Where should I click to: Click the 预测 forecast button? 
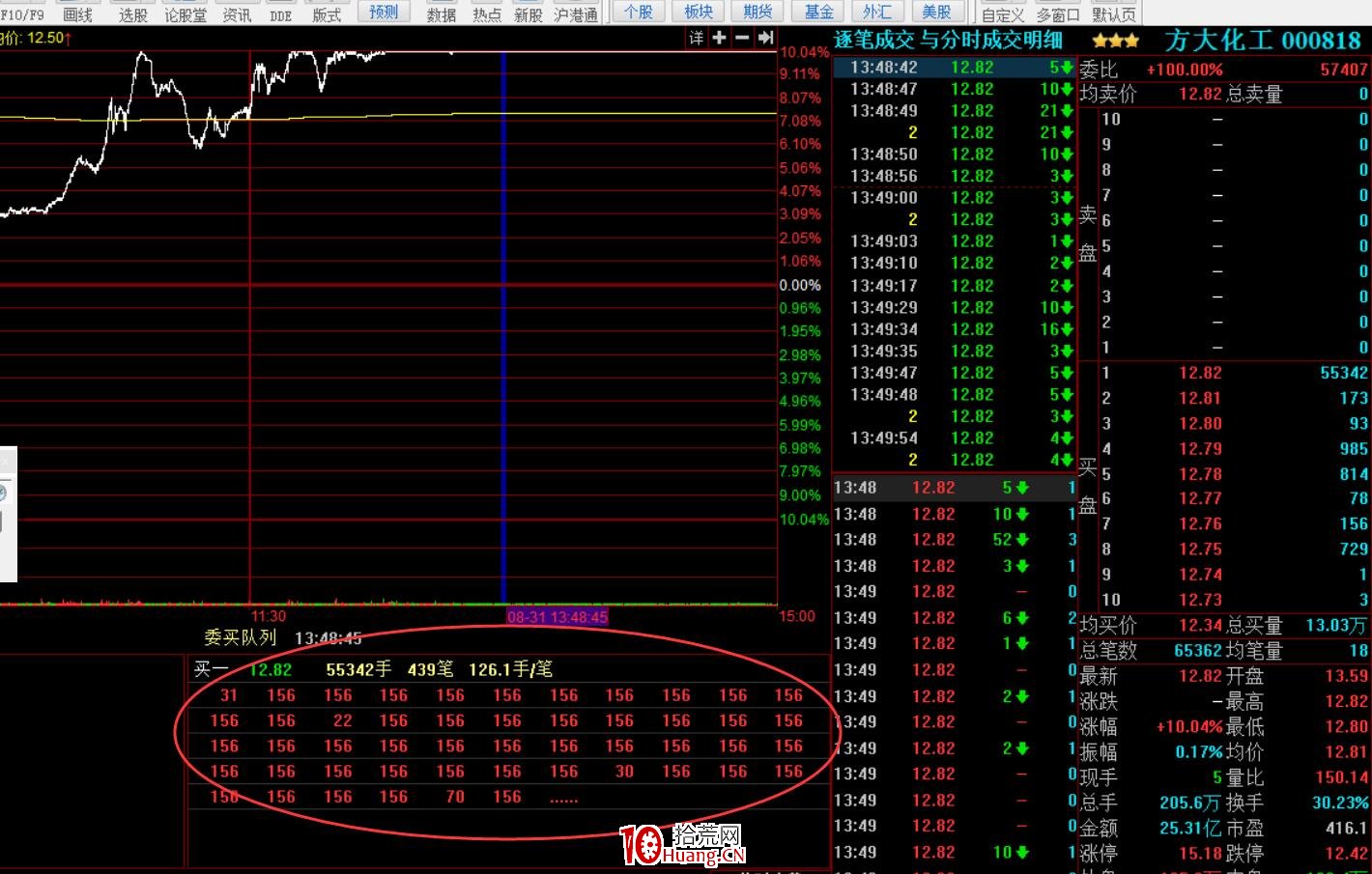coord(384,12)
